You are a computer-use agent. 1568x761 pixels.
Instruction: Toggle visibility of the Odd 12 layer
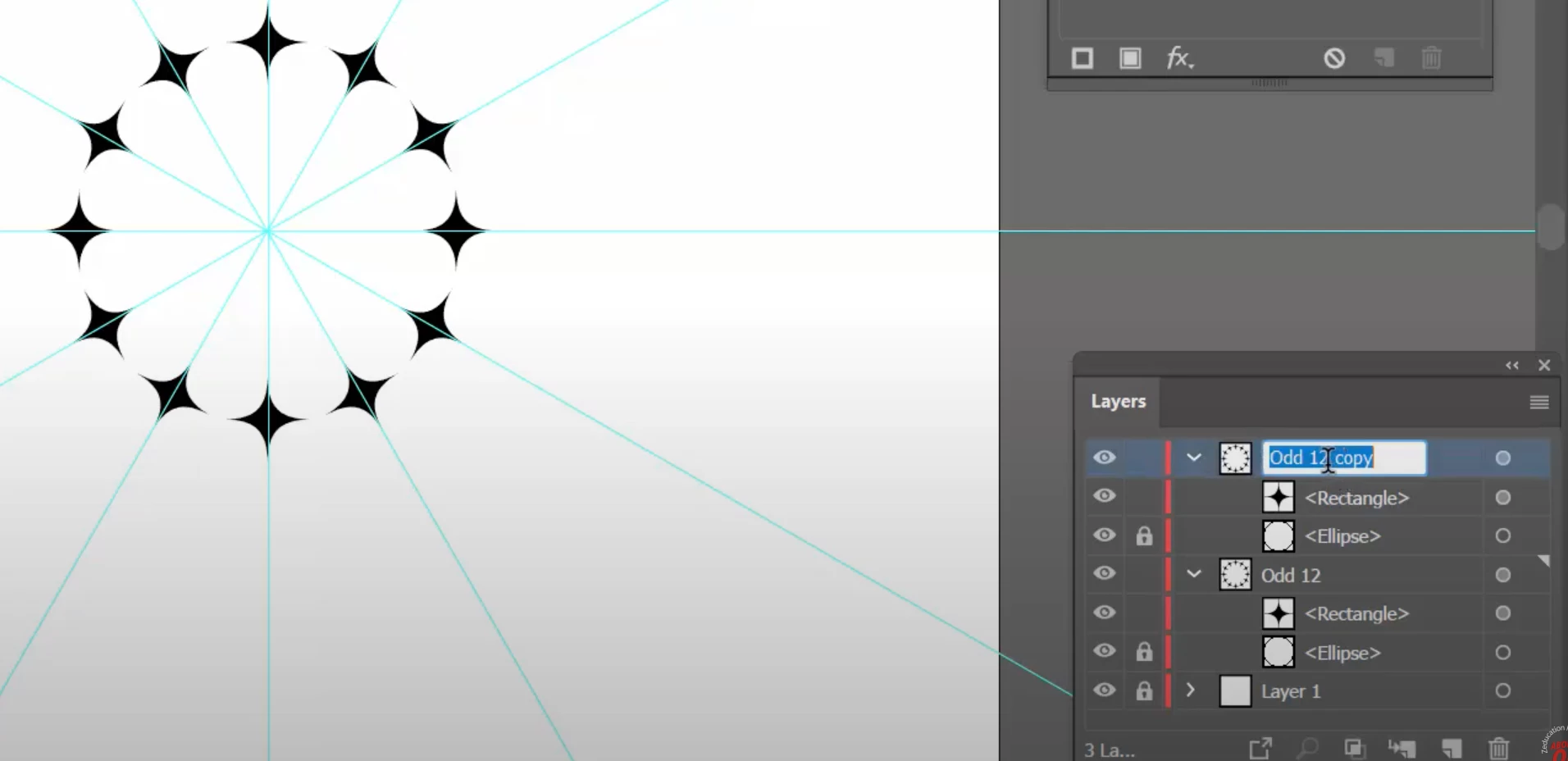1105,572
